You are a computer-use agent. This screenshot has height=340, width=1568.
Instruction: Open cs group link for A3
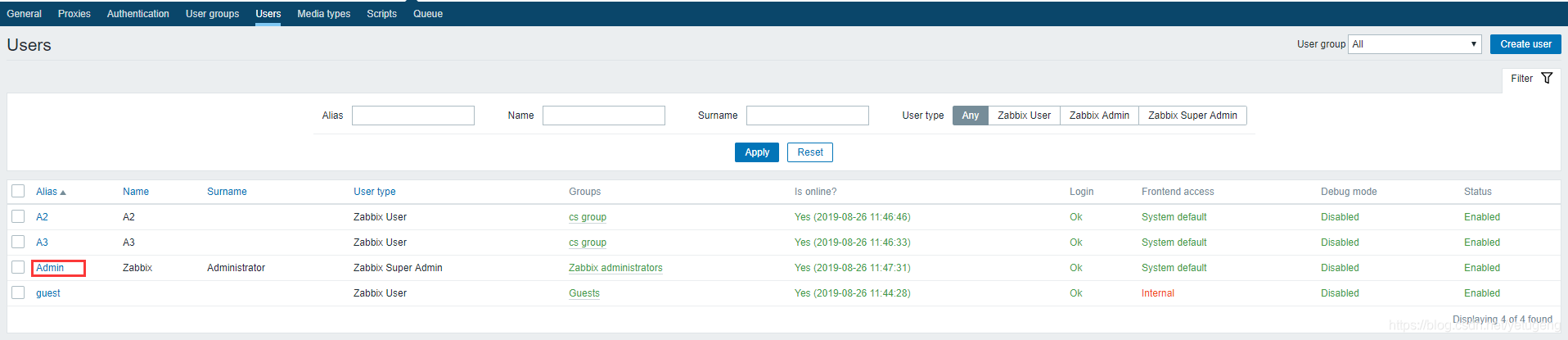click(x=588, y=243)
